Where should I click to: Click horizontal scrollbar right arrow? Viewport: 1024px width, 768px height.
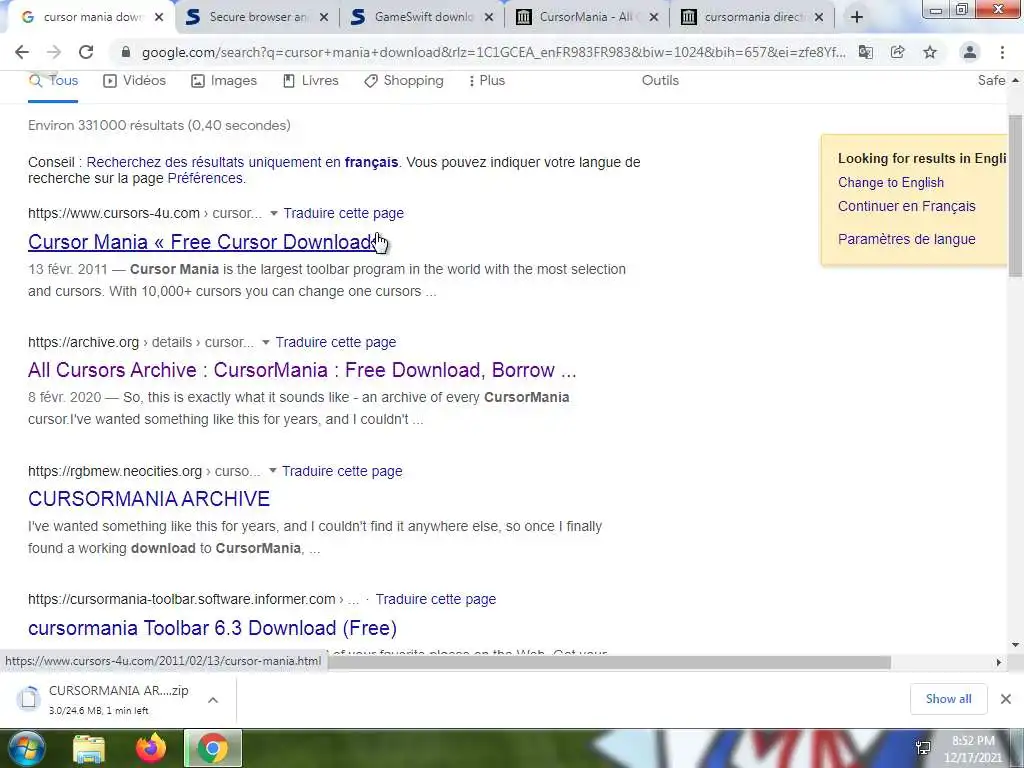[x=998, y=662]
